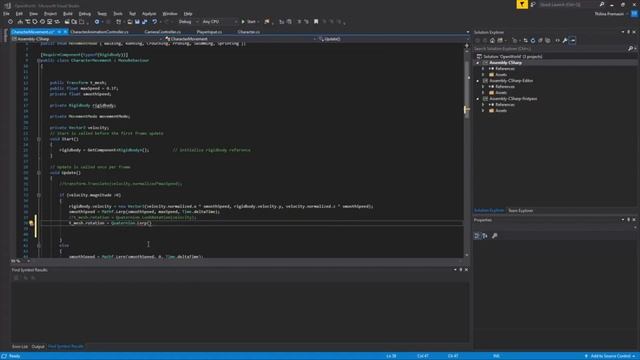
Task: Click the Solution Explorer View Code icon
Action: point(557,40)
